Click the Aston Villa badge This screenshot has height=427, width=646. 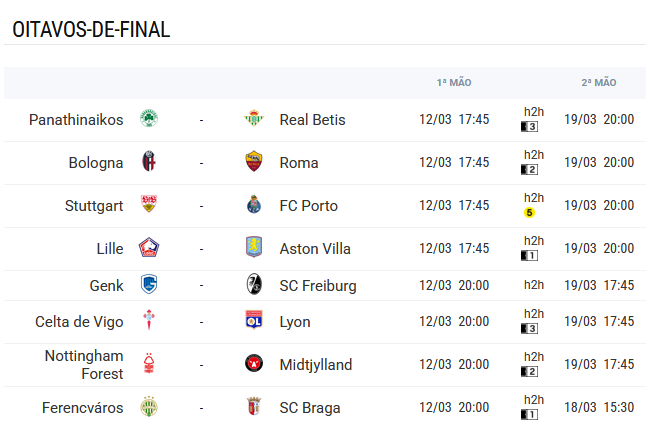(253, 248)
